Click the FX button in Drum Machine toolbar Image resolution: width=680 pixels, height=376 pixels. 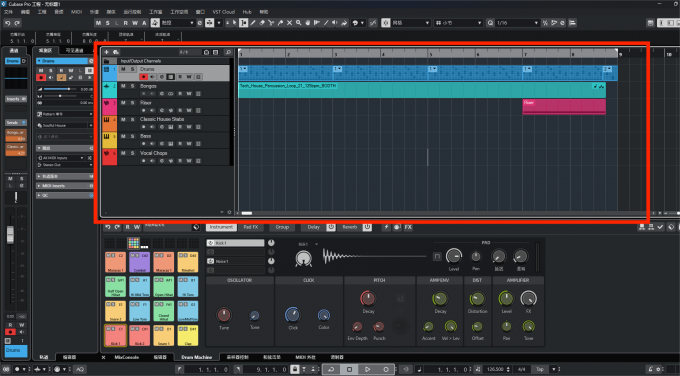[408, 227]
